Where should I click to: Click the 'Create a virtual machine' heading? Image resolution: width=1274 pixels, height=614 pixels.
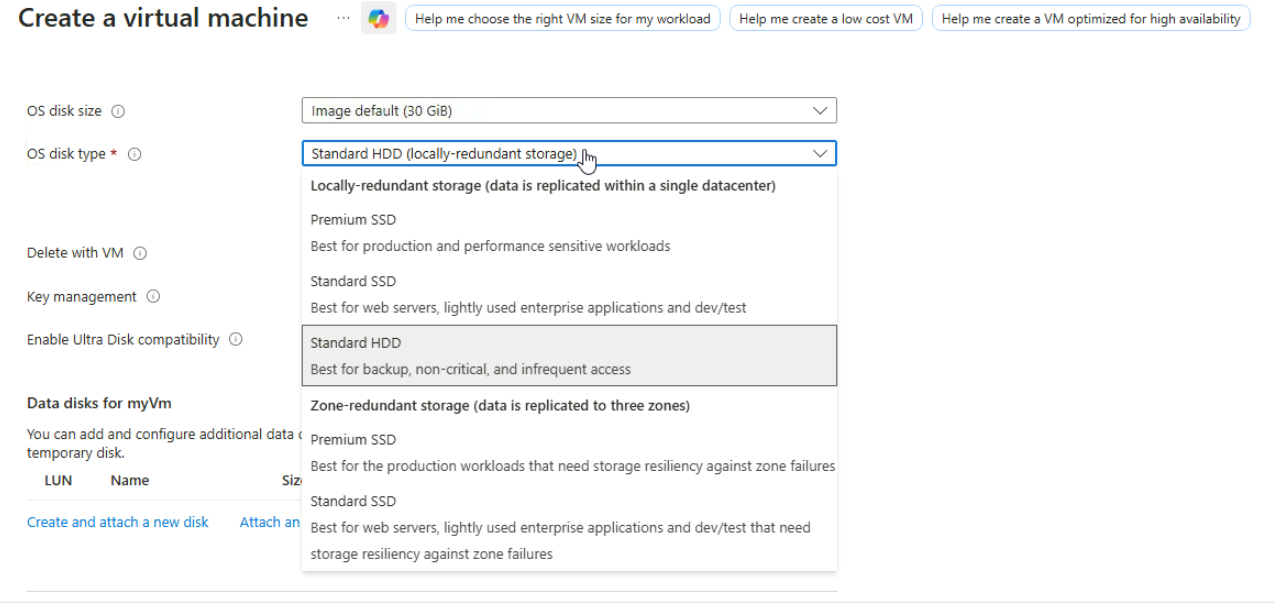163,18
